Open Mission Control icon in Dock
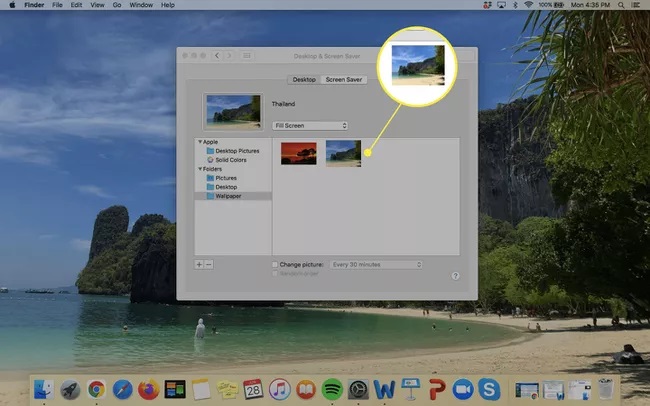Screen dimensions: 650x406 coord(175,390)
